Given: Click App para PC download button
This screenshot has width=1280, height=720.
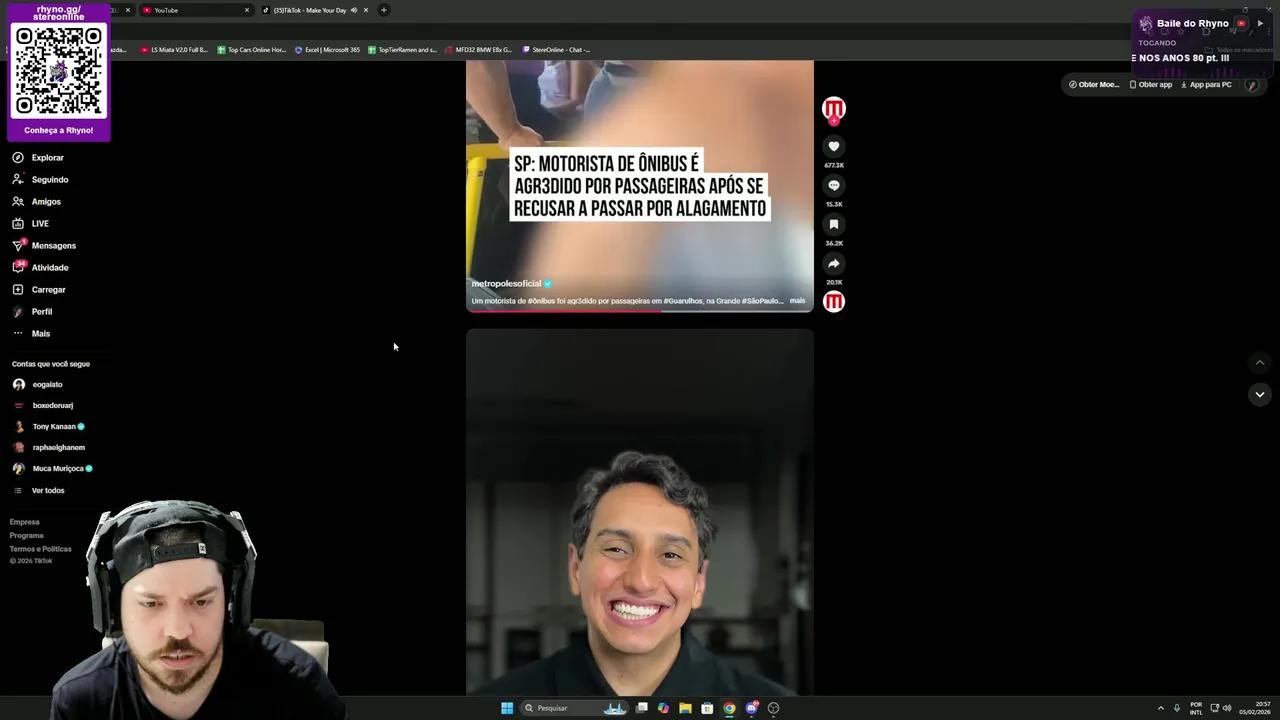Looking at the screenshot, I should (1206, 85).
